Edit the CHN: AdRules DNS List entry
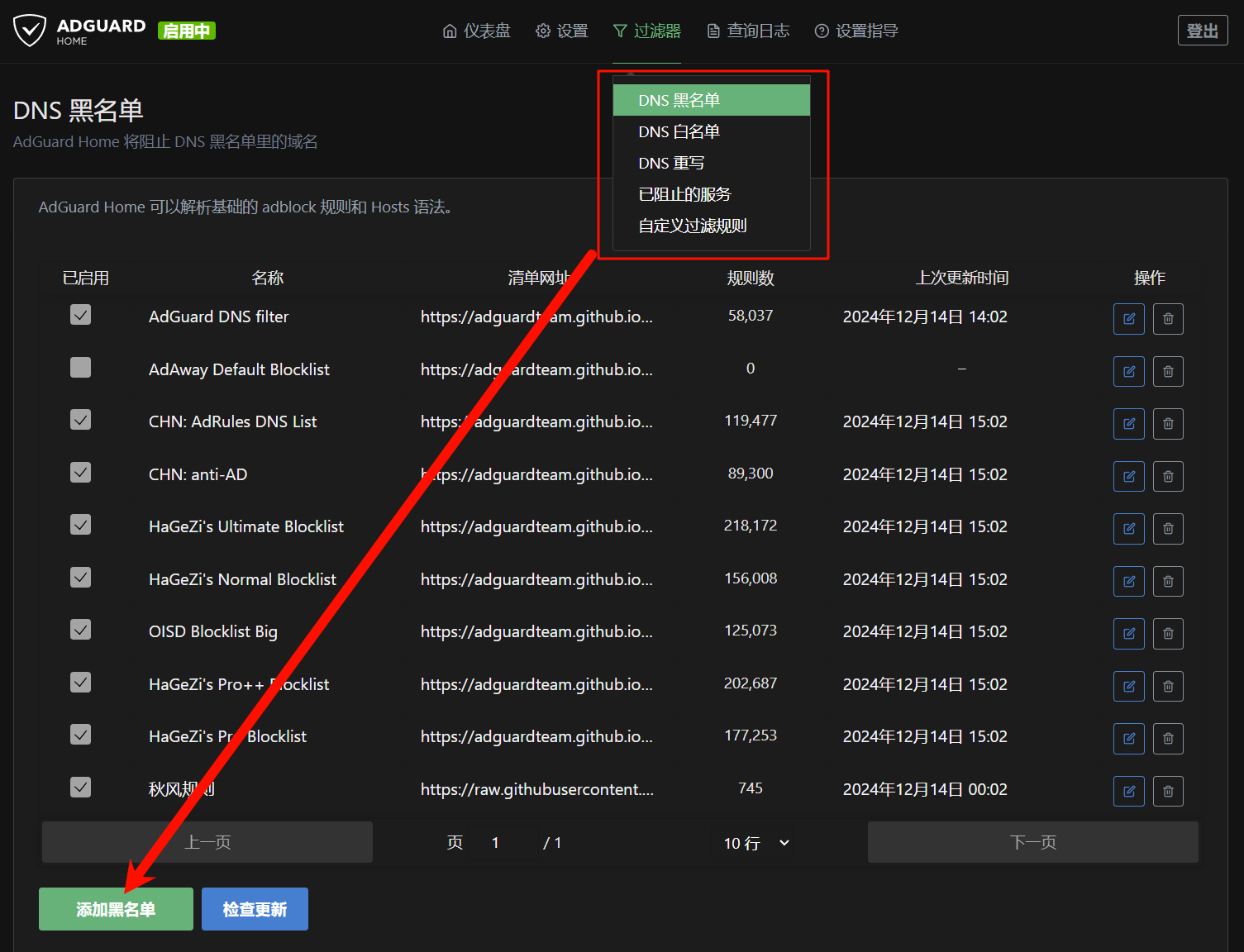Image resolution: width=1244 pixels, height=952 pixels. [1128, 424]
